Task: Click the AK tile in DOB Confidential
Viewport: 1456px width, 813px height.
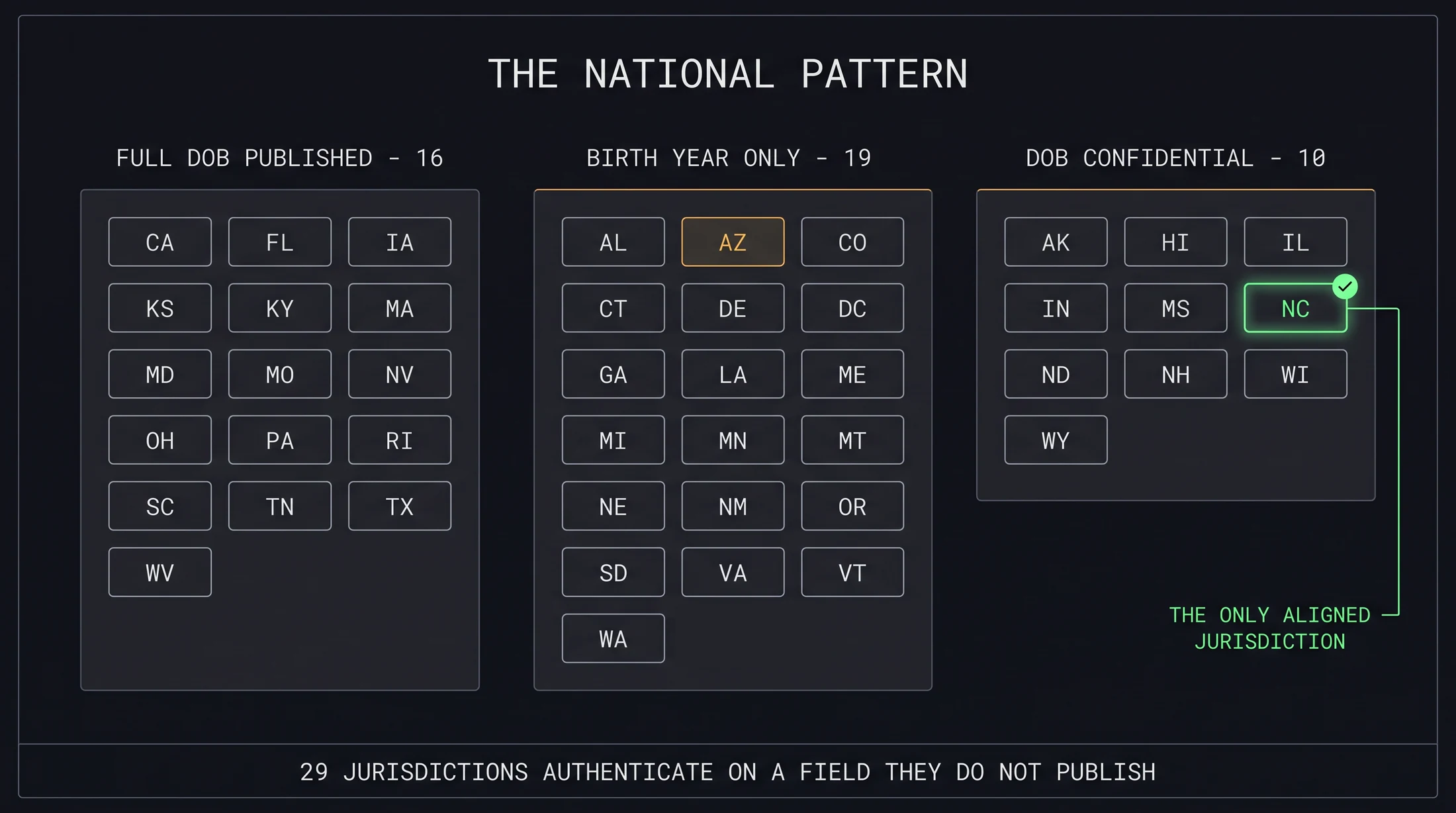Action: click(1056, 242)
